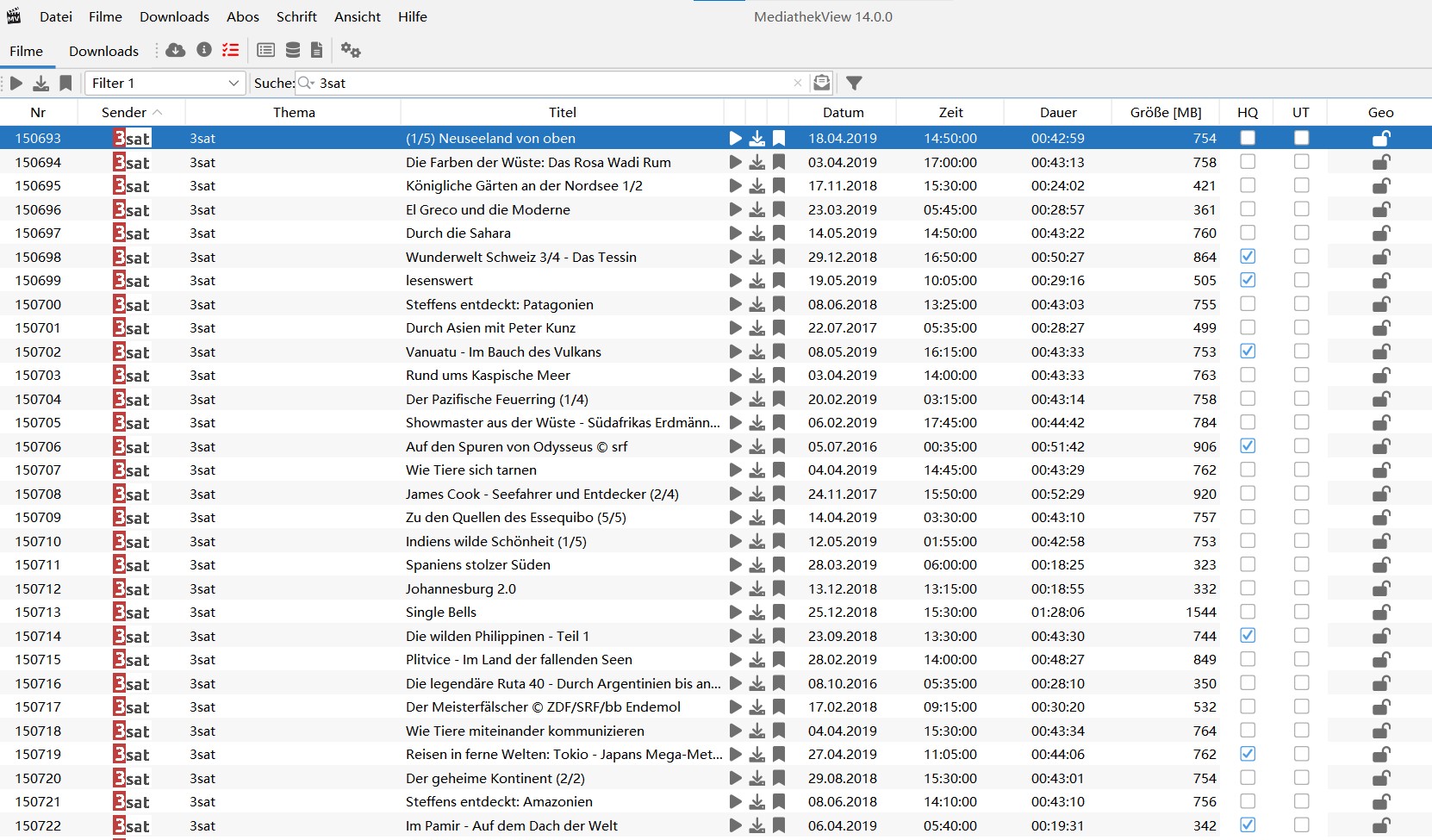Toggle HQ checkbox for 'Die Farben der Wüste: Das Rosa Wadi Rum'
Viewport: 1432px width, 840px height.
pyautogui.click(x=1248, y=161)
